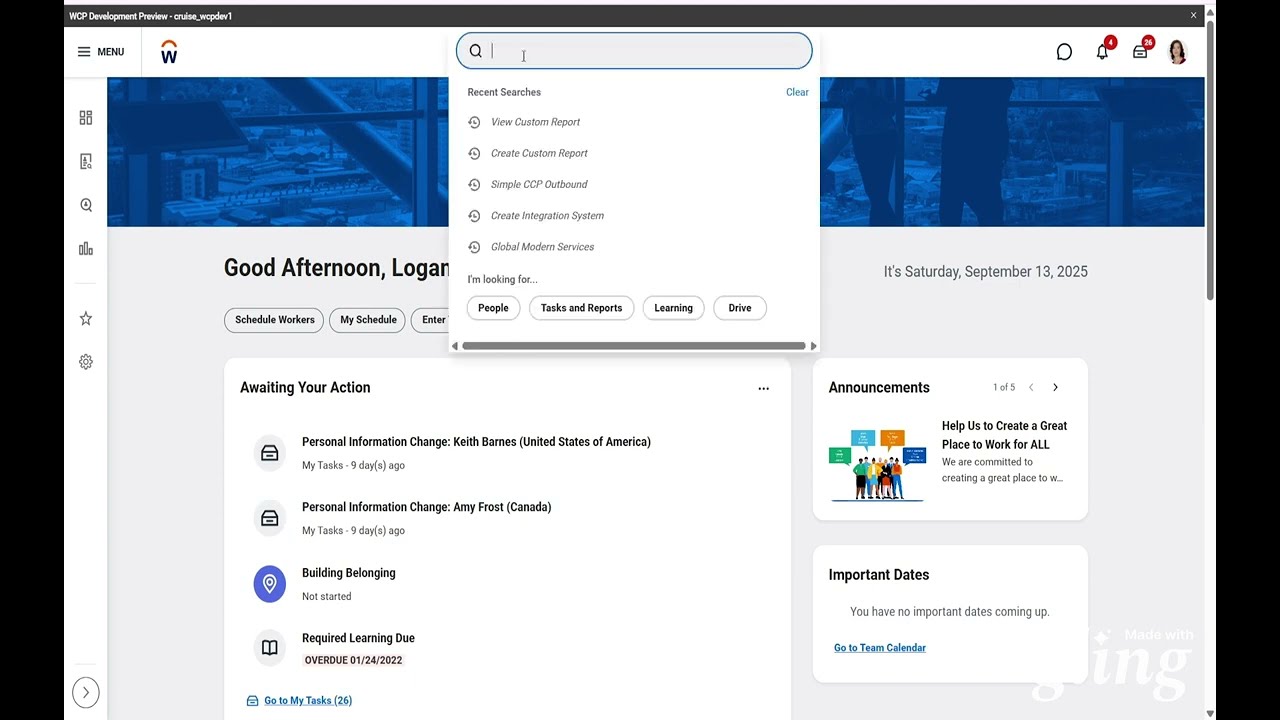Open the assistant chat bubble icon
The image size is (1280, 720).
(1064, 52)
